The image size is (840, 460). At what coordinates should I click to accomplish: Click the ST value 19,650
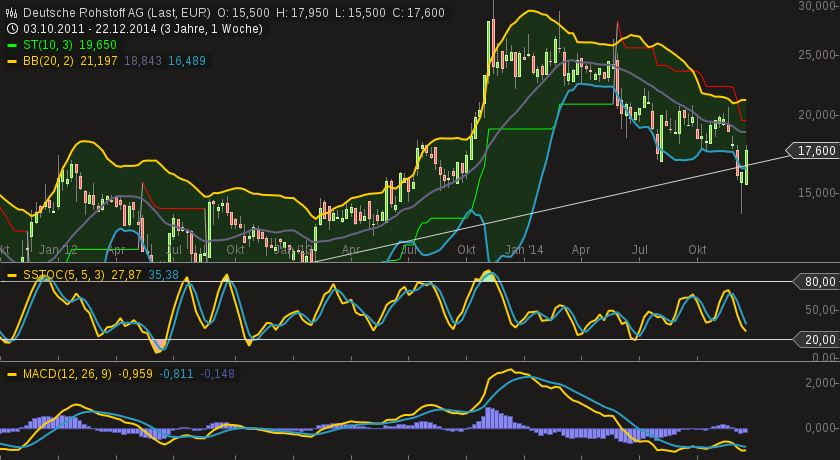(98, 45)
